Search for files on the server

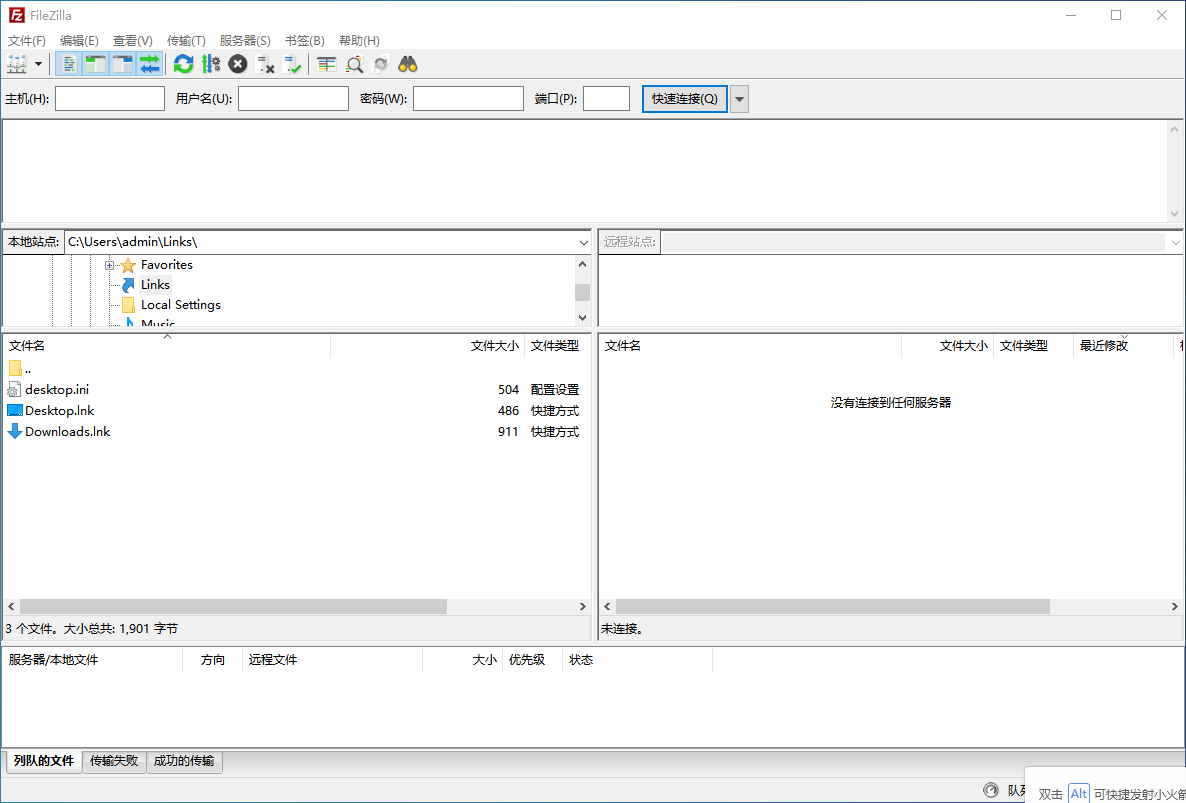[x=408, y=63]
